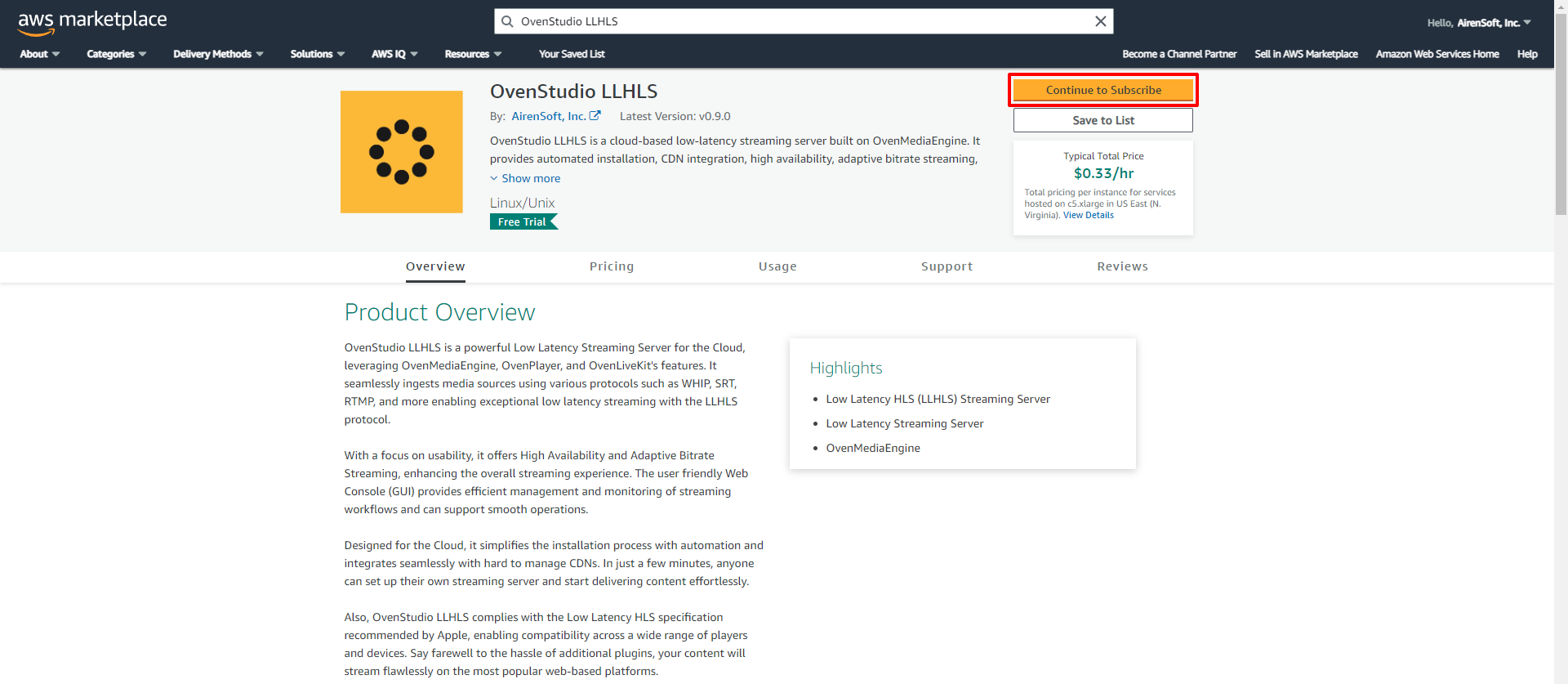The image size is (1568, 684).
Task: Switch to the Usage tab
Action: coord(777,266)
